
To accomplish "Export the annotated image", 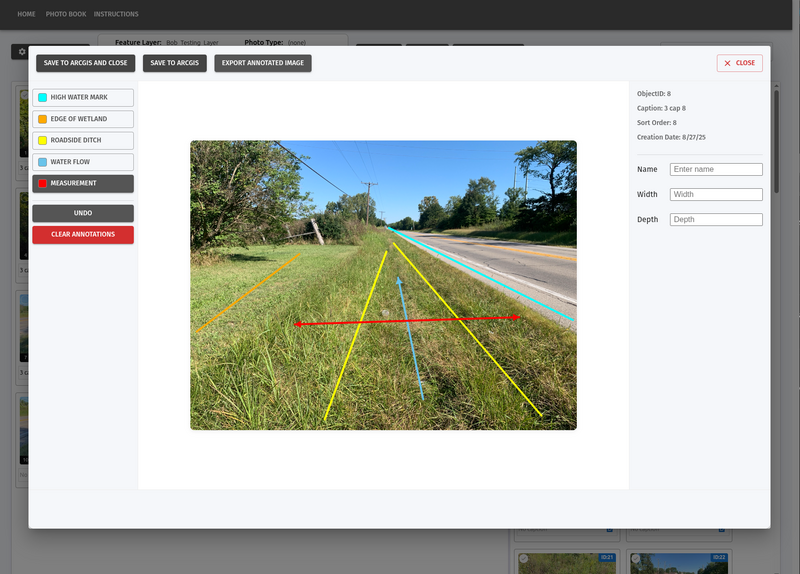I will pos(263,63).
